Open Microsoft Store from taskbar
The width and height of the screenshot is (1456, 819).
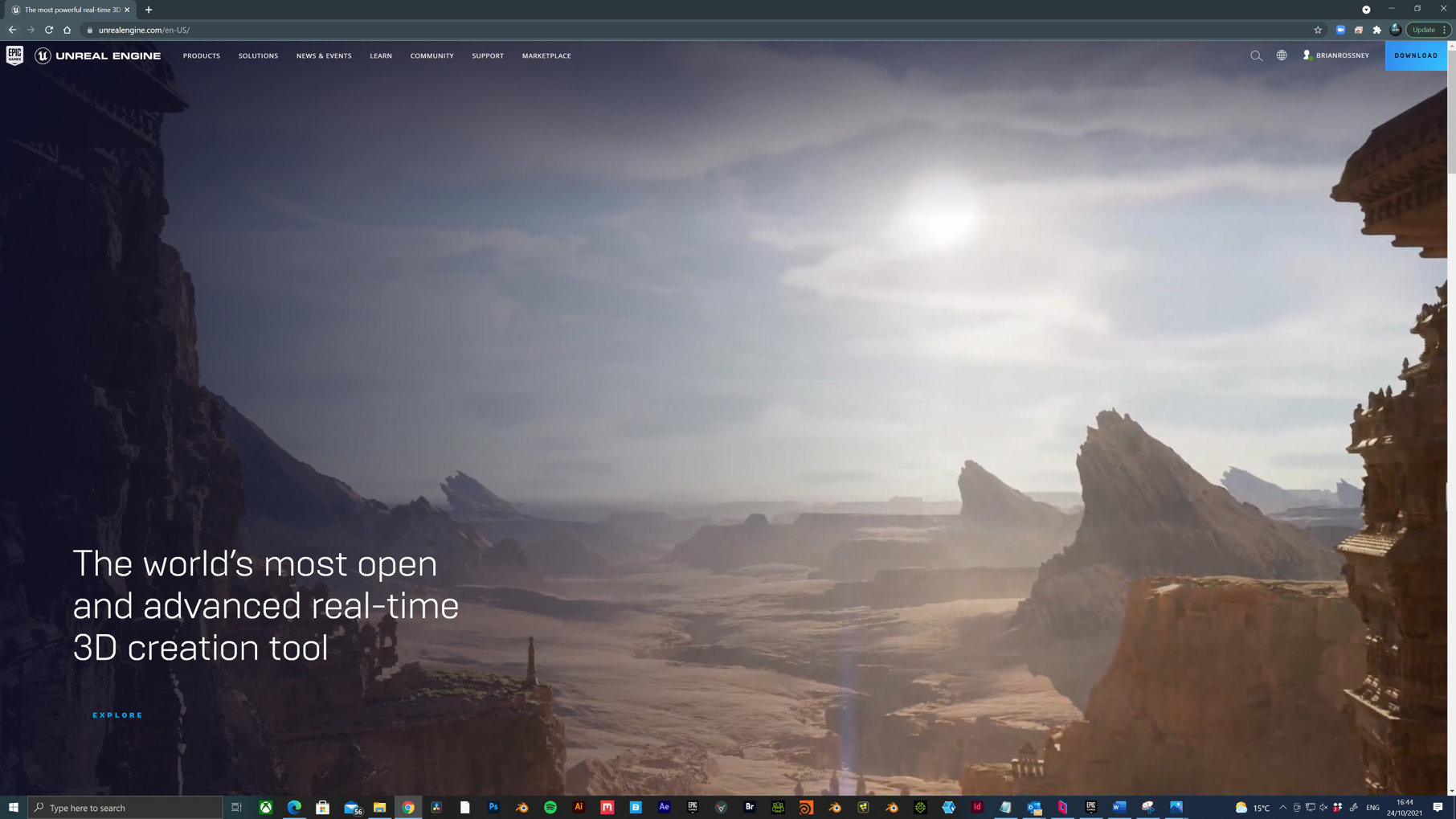[x=322, y=807]
